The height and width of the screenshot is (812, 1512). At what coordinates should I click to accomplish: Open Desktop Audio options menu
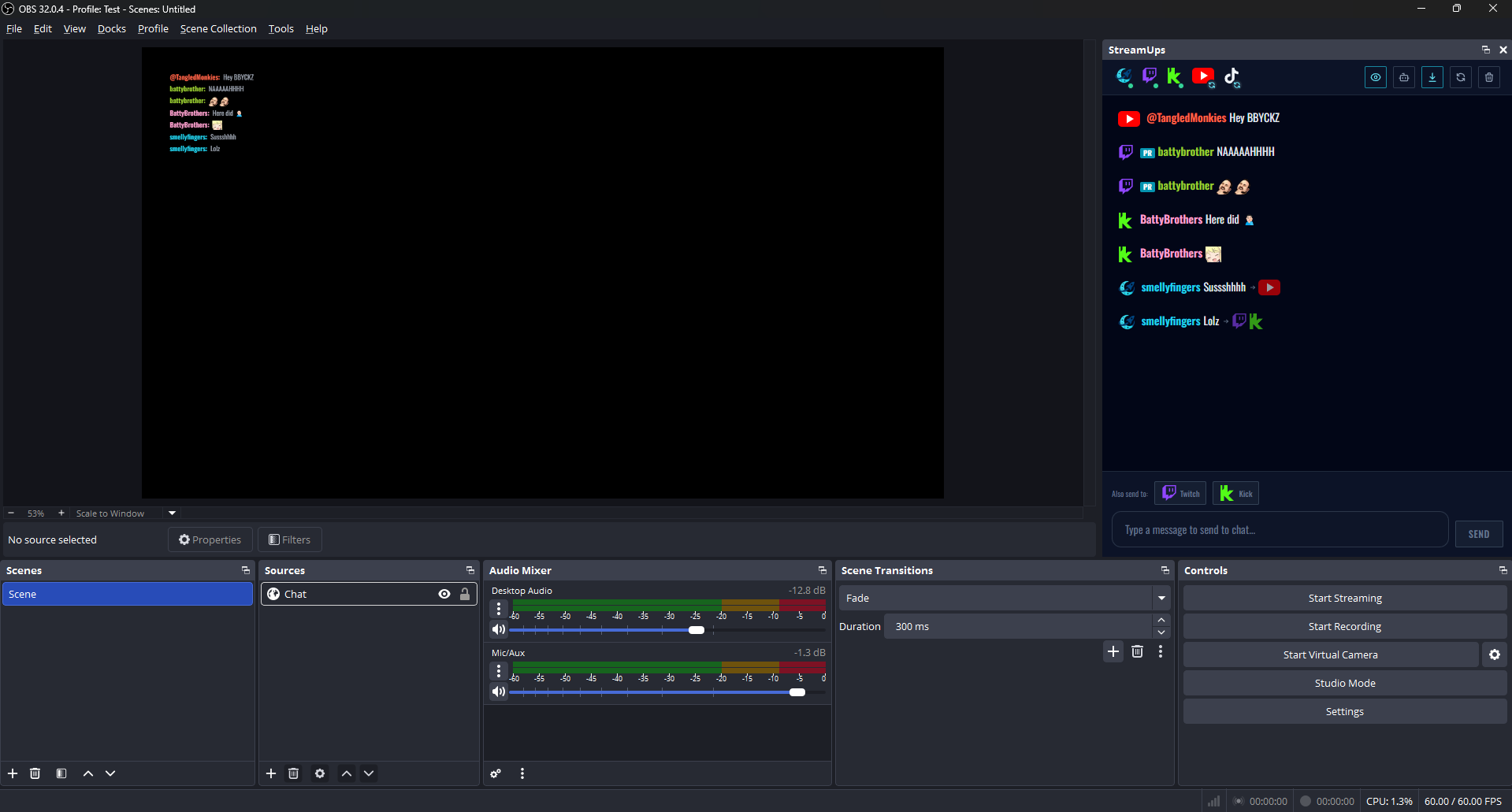499,609
